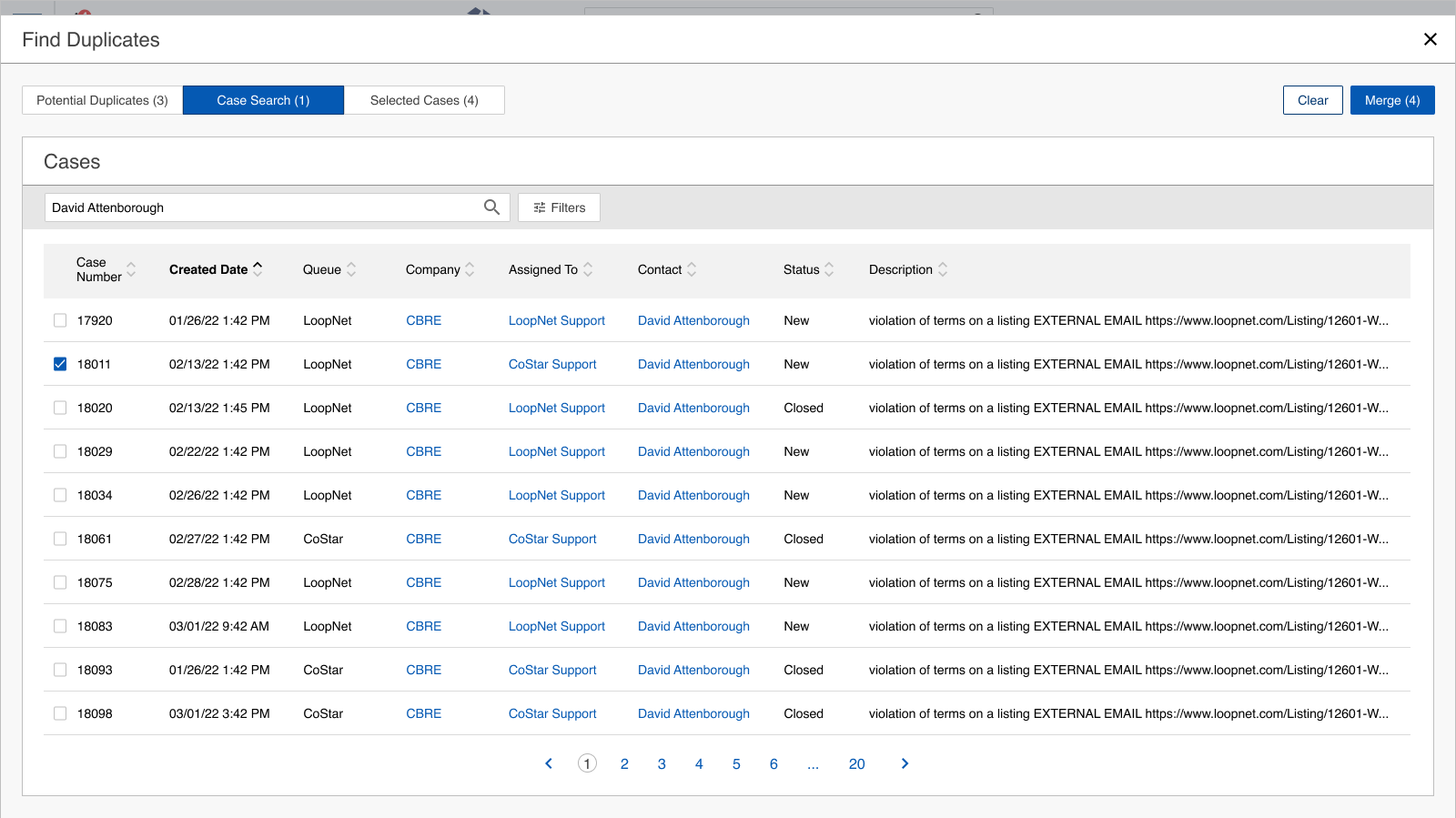Click the Clear button
This screenshot has width=1456, height=818.
1312,100
